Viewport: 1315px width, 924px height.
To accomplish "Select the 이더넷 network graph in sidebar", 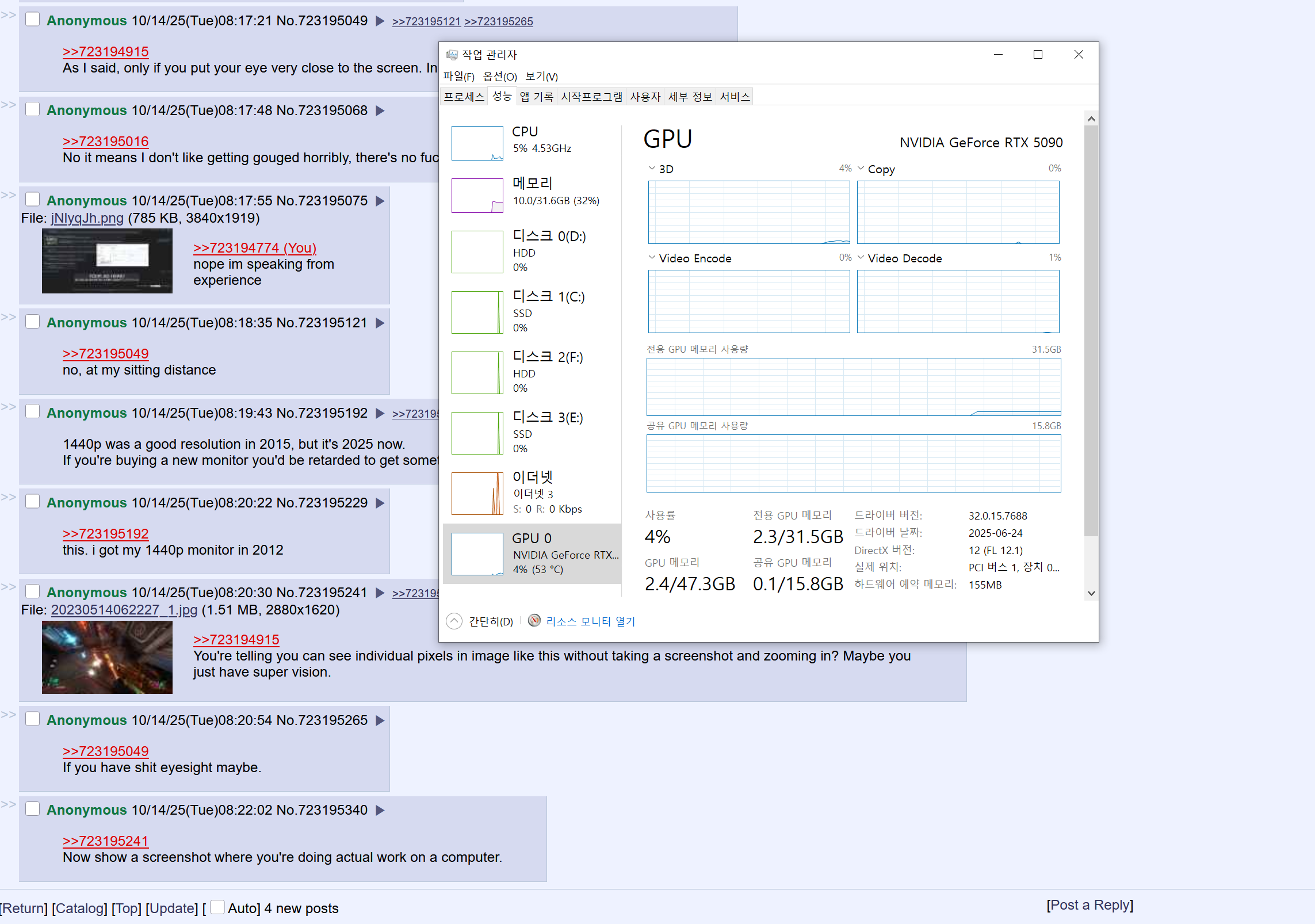I will point(477,494).
